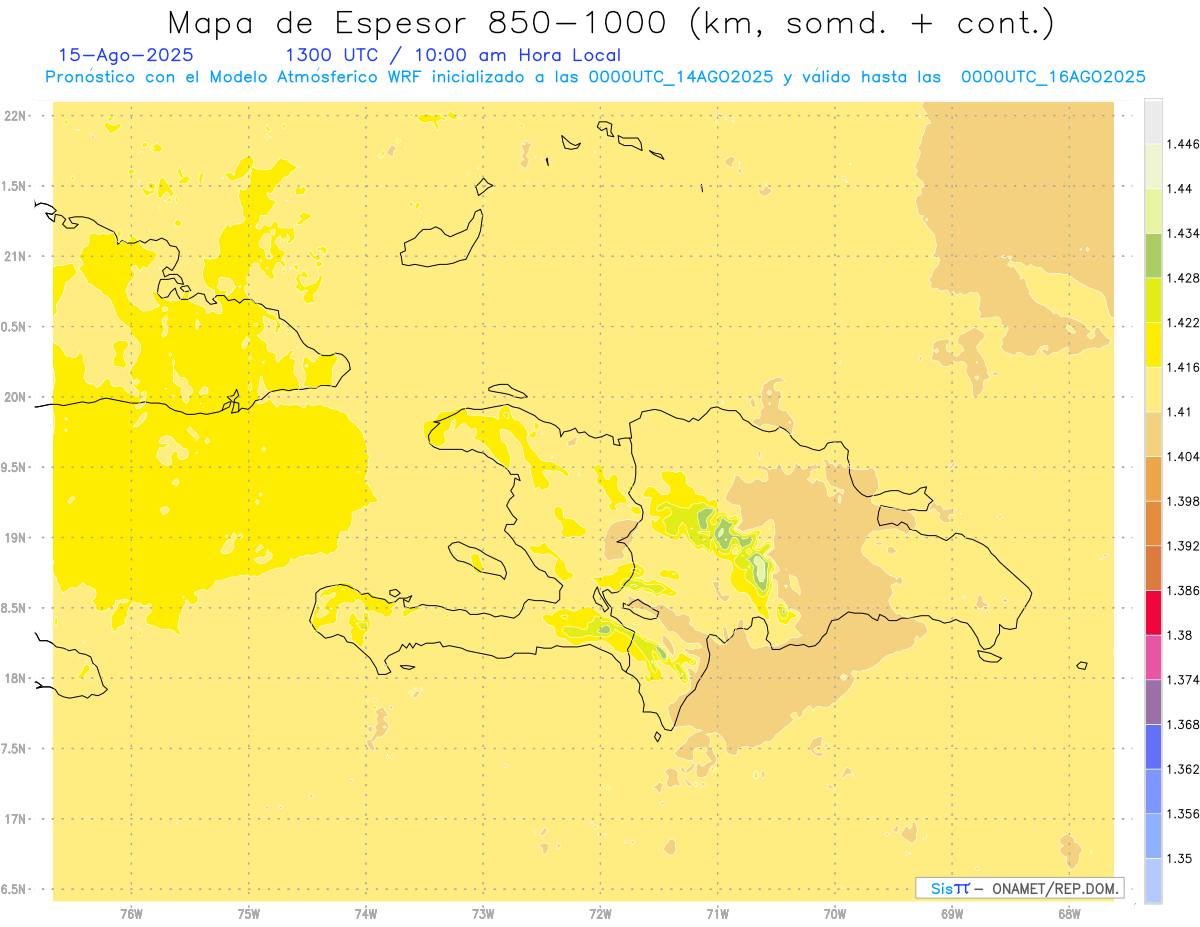Click the "1.368" colorbar value
This screenshot has height=927, width=1200.
[1182, 724]
